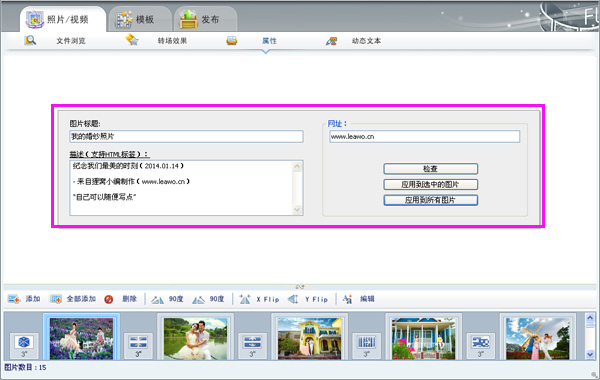
Task: Click the 动态文本 icon
Action: [x=331, y=41]
